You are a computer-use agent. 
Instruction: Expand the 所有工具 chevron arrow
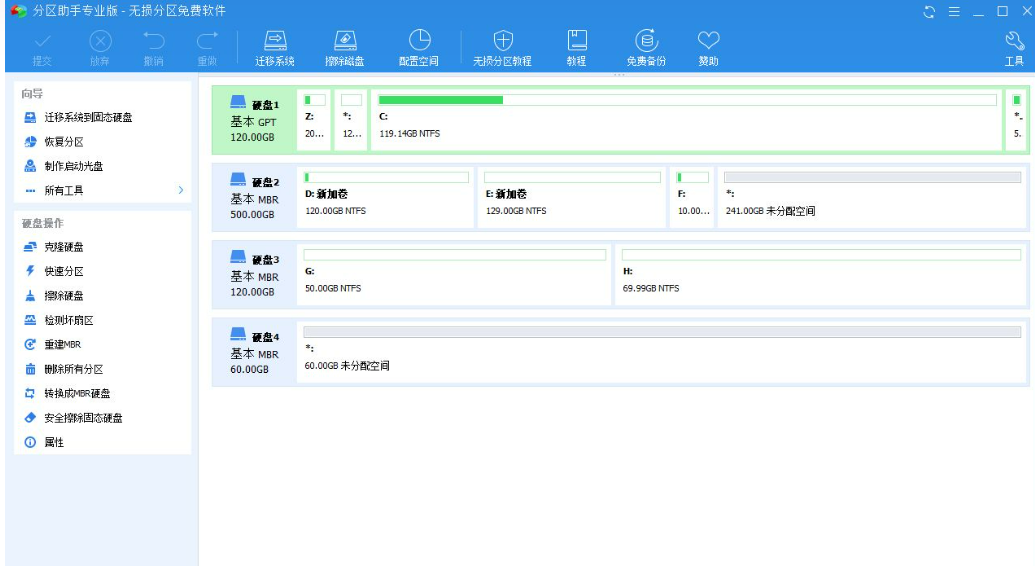(180, 190)
